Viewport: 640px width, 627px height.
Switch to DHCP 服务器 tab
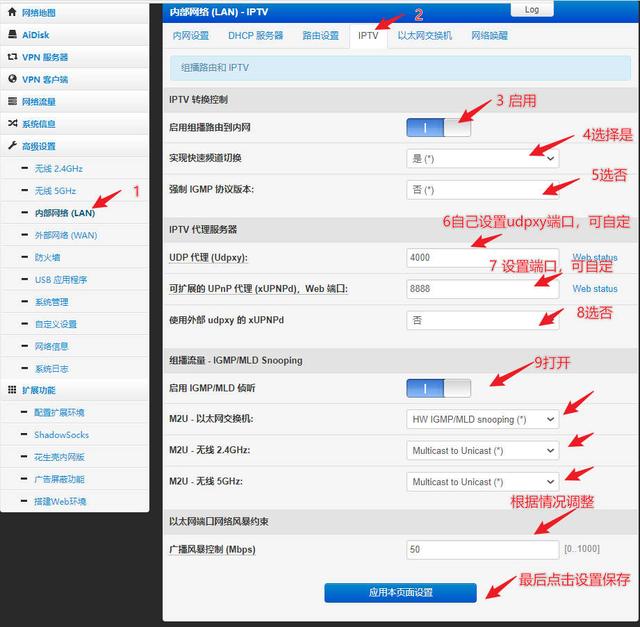click(x=255, y=35)
